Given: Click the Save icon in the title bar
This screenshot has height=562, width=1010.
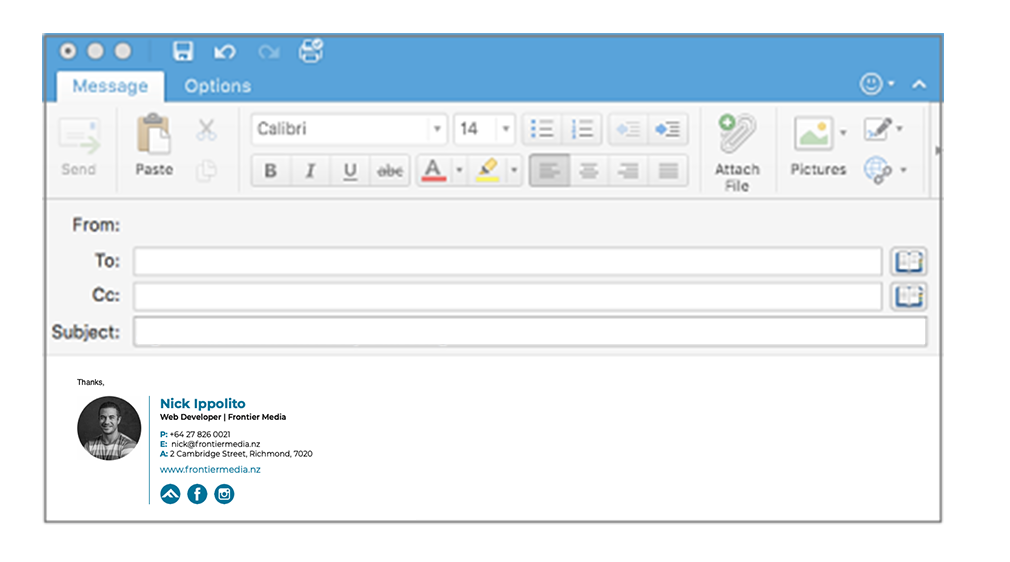Looking at the screenshot, I should (183, 51).
